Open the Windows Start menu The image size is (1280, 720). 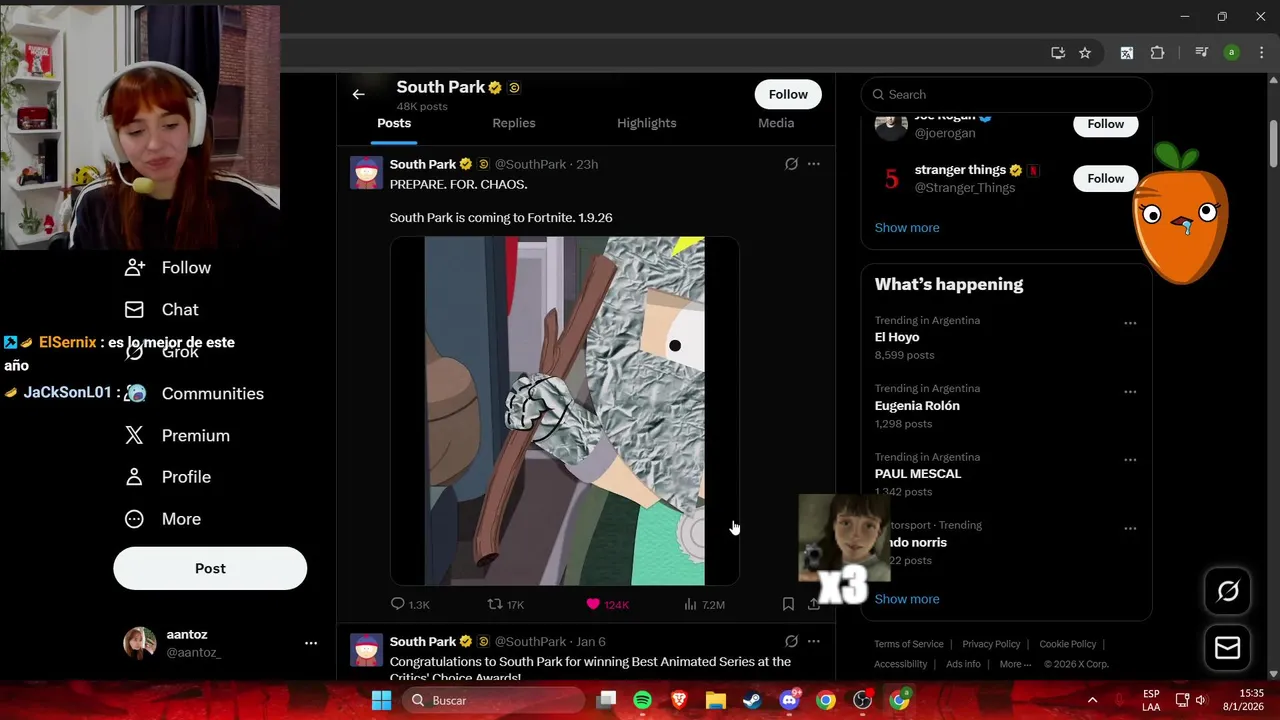tap(381, 700)
